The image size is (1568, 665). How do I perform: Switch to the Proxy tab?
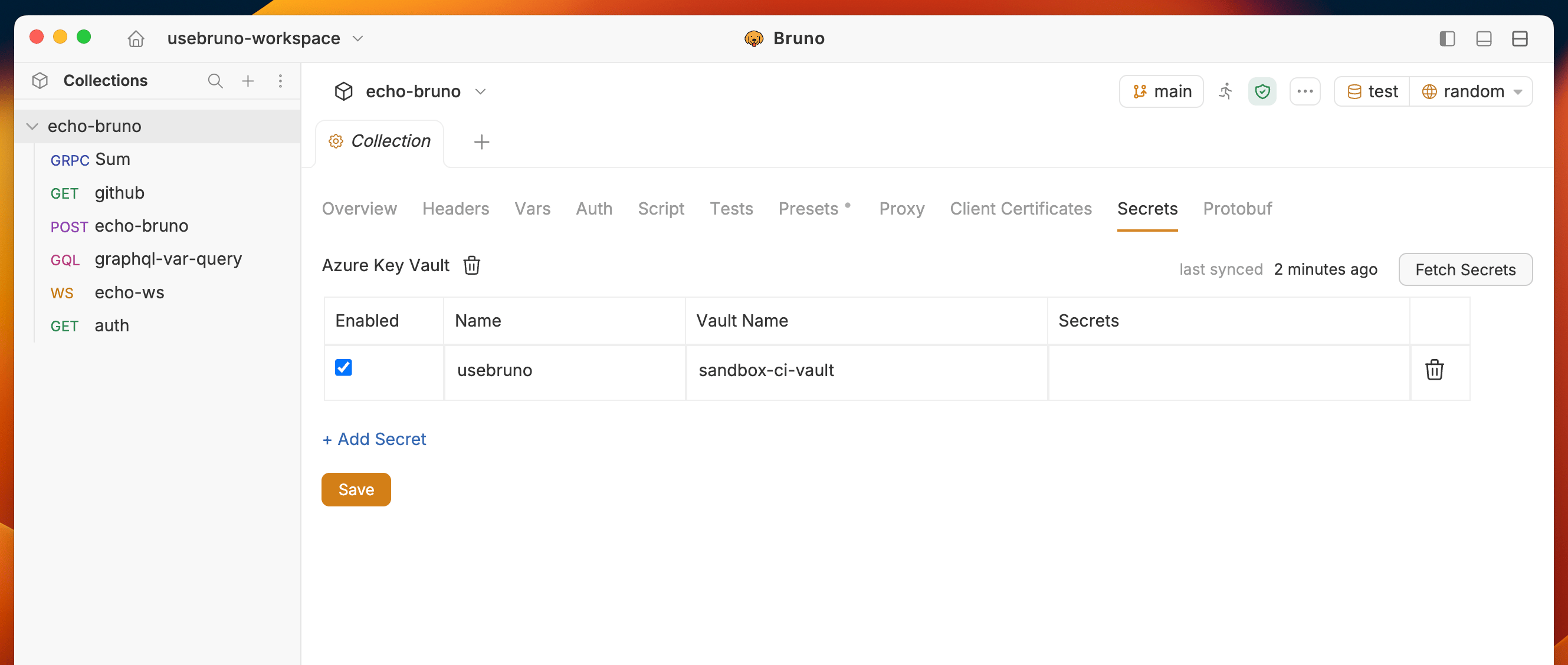(x=901, y=209)
